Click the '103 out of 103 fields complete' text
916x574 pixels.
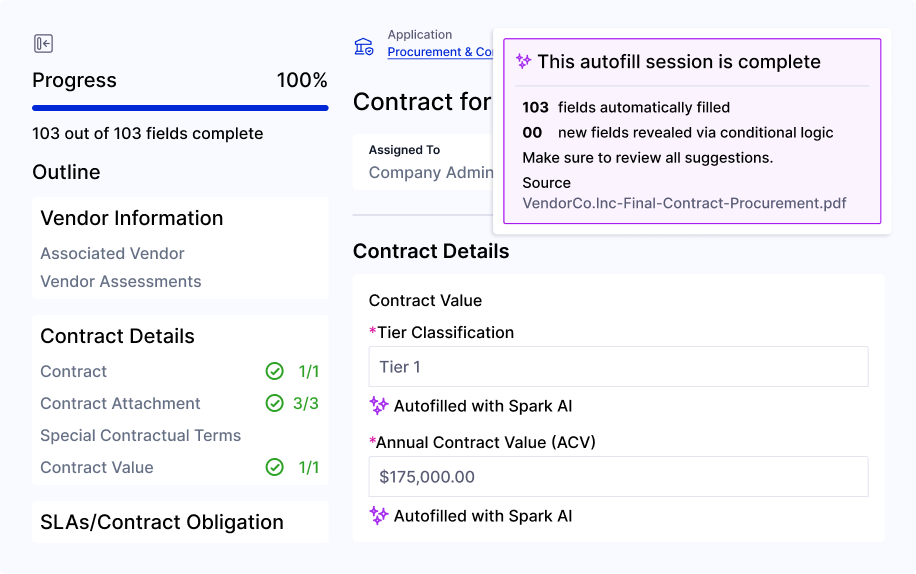[x=148, y=134]
